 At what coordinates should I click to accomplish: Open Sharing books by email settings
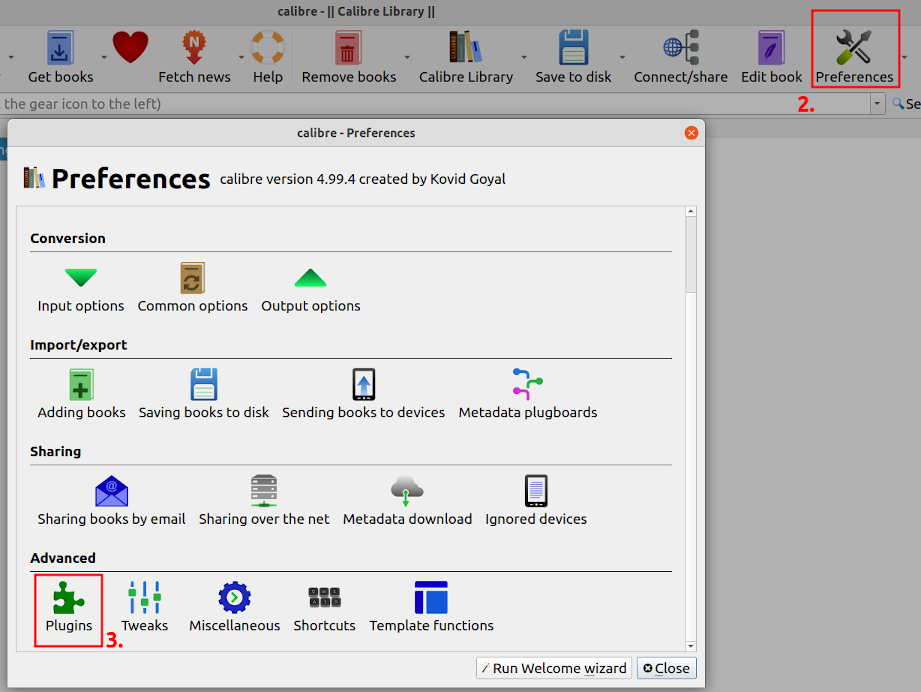(112, 501)
